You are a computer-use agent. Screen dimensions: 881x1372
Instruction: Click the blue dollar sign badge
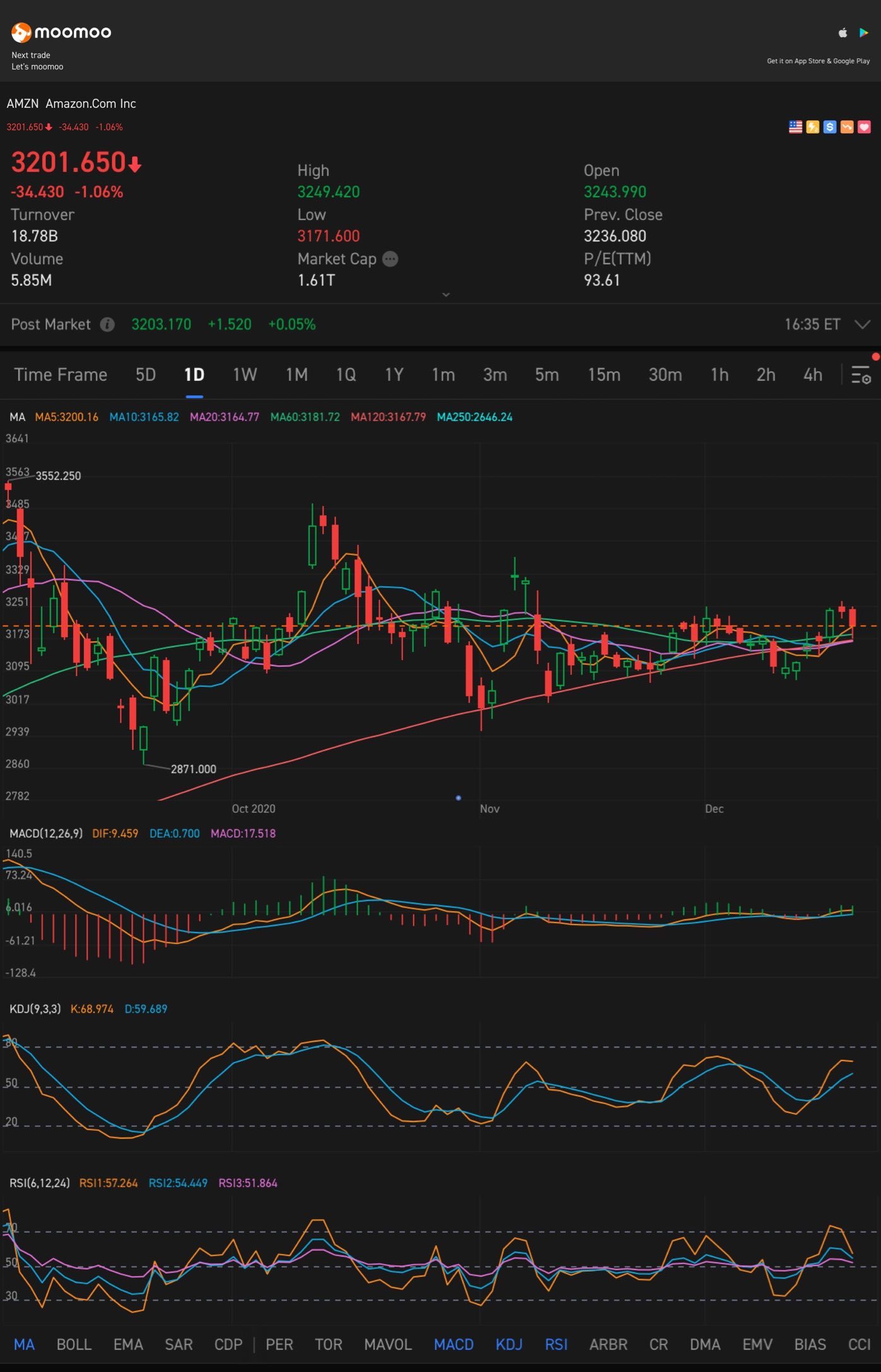pyautogui.click(x=830, y=127)
